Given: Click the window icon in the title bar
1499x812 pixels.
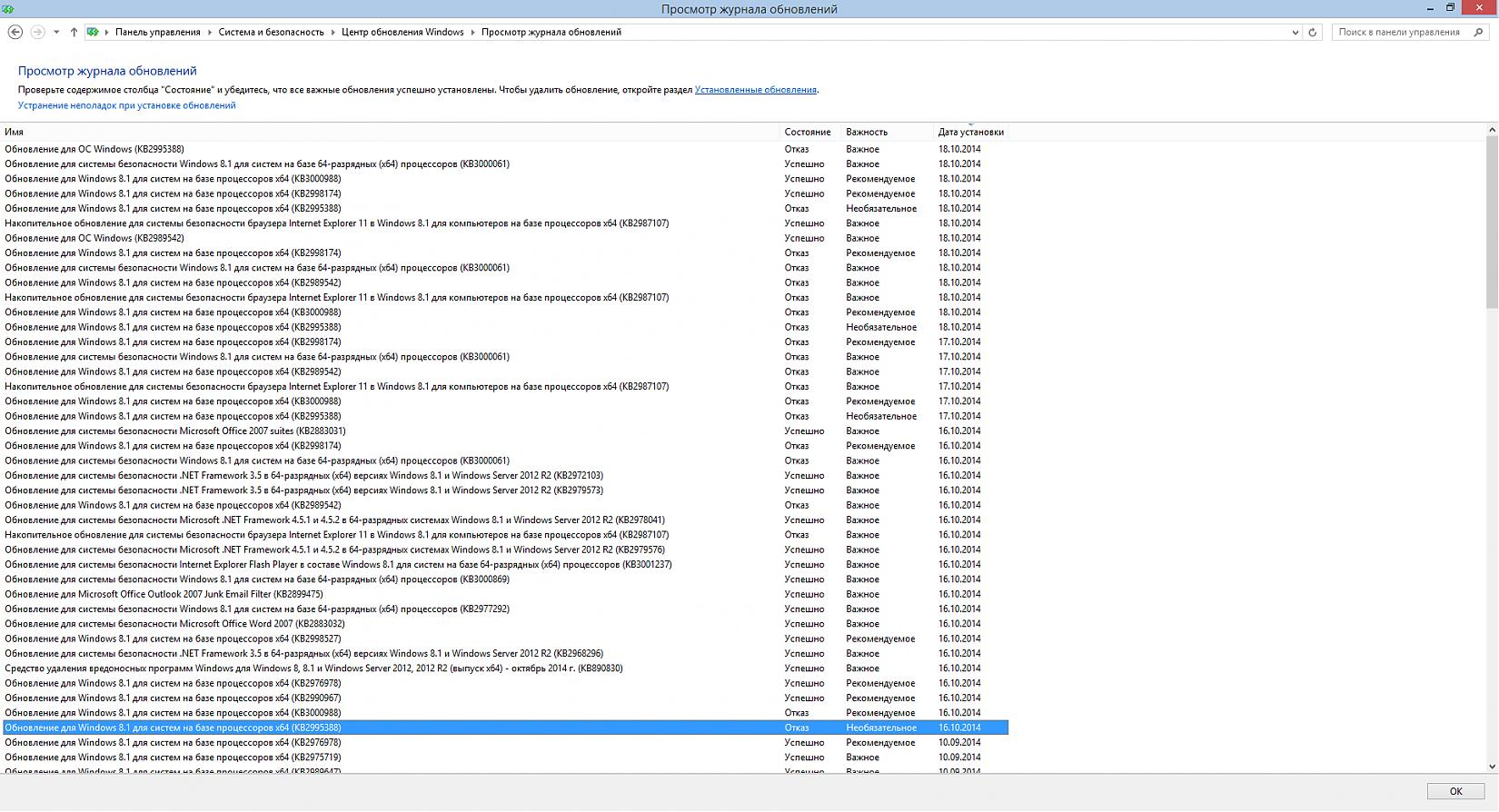Looking at the screenshot, I should click(8, 8).
